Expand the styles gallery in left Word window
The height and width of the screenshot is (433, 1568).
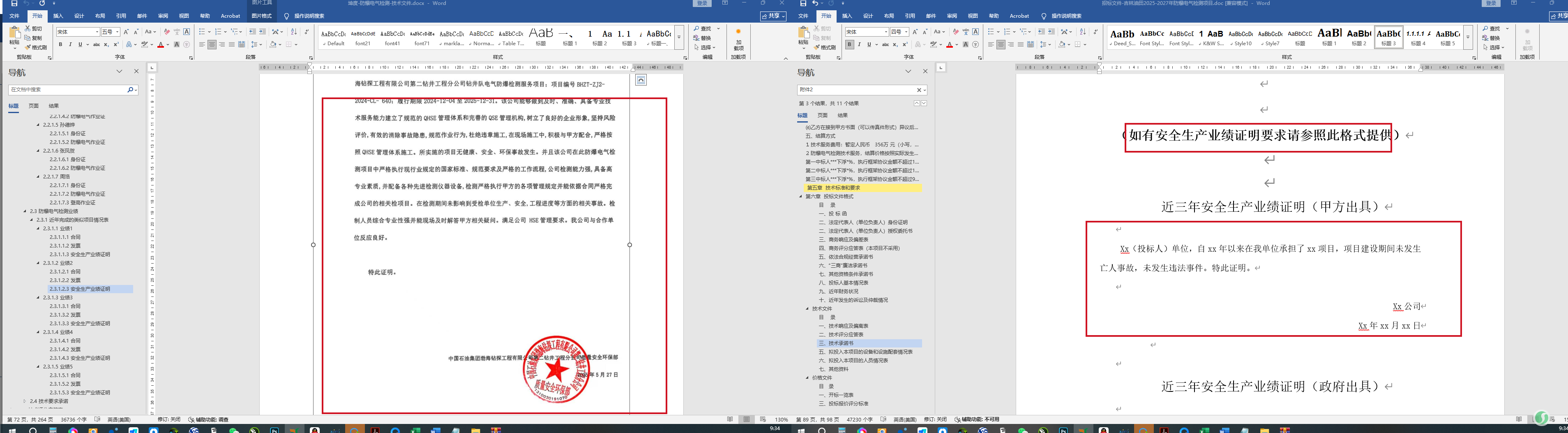pos(679,37)
